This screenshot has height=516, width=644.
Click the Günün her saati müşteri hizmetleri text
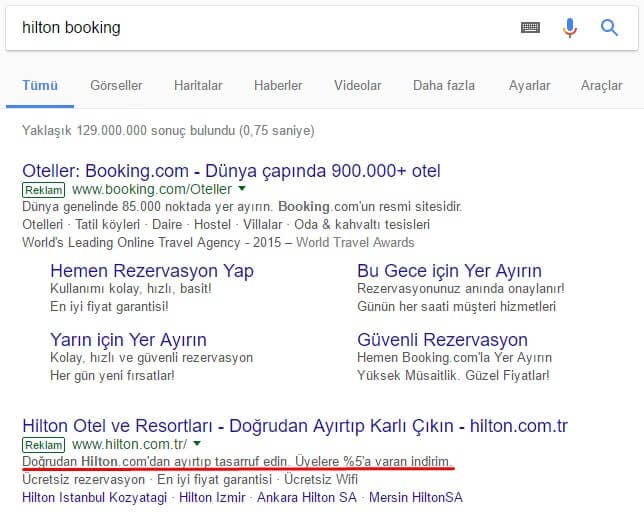[x=456, y=306]
